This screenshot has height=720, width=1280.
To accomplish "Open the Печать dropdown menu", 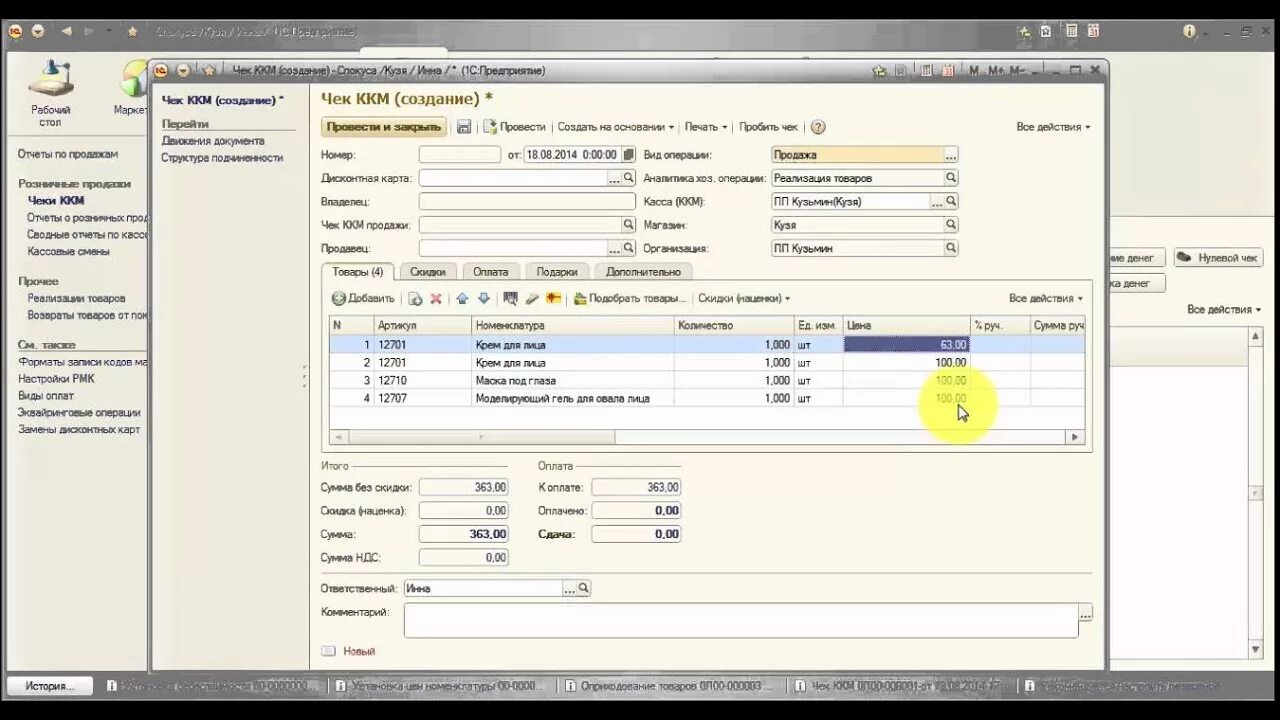I will click(706, 127).
